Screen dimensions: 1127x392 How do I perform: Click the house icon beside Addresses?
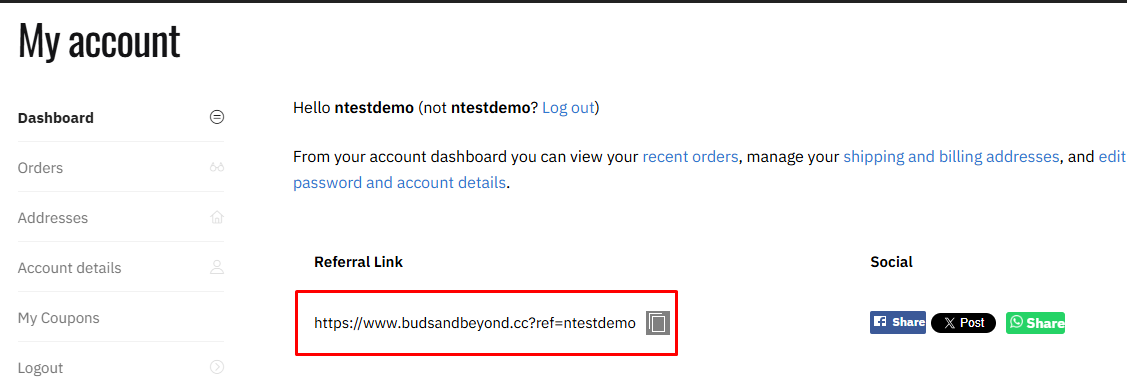tap(216, 217)
